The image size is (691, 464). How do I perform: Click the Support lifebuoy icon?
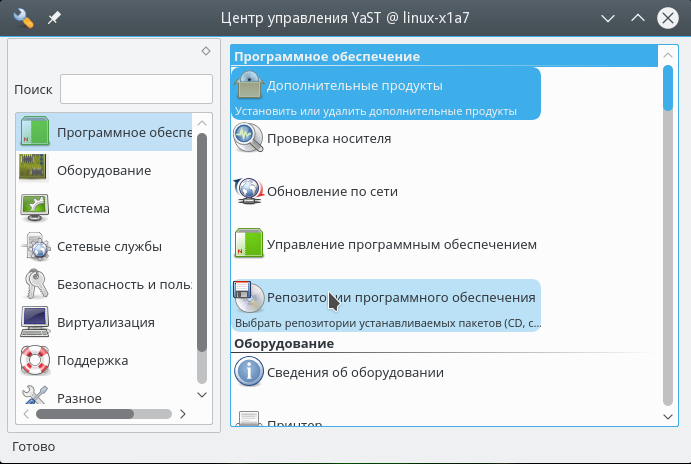[34, 360]
